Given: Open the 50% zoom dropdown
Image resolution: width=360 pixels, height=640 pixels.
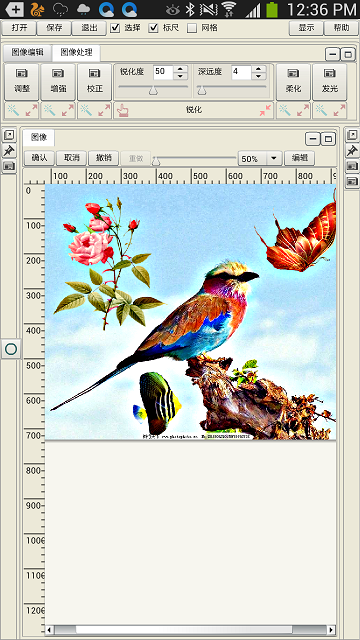Looking at the screenshot, I should click(x=274, y=158).
